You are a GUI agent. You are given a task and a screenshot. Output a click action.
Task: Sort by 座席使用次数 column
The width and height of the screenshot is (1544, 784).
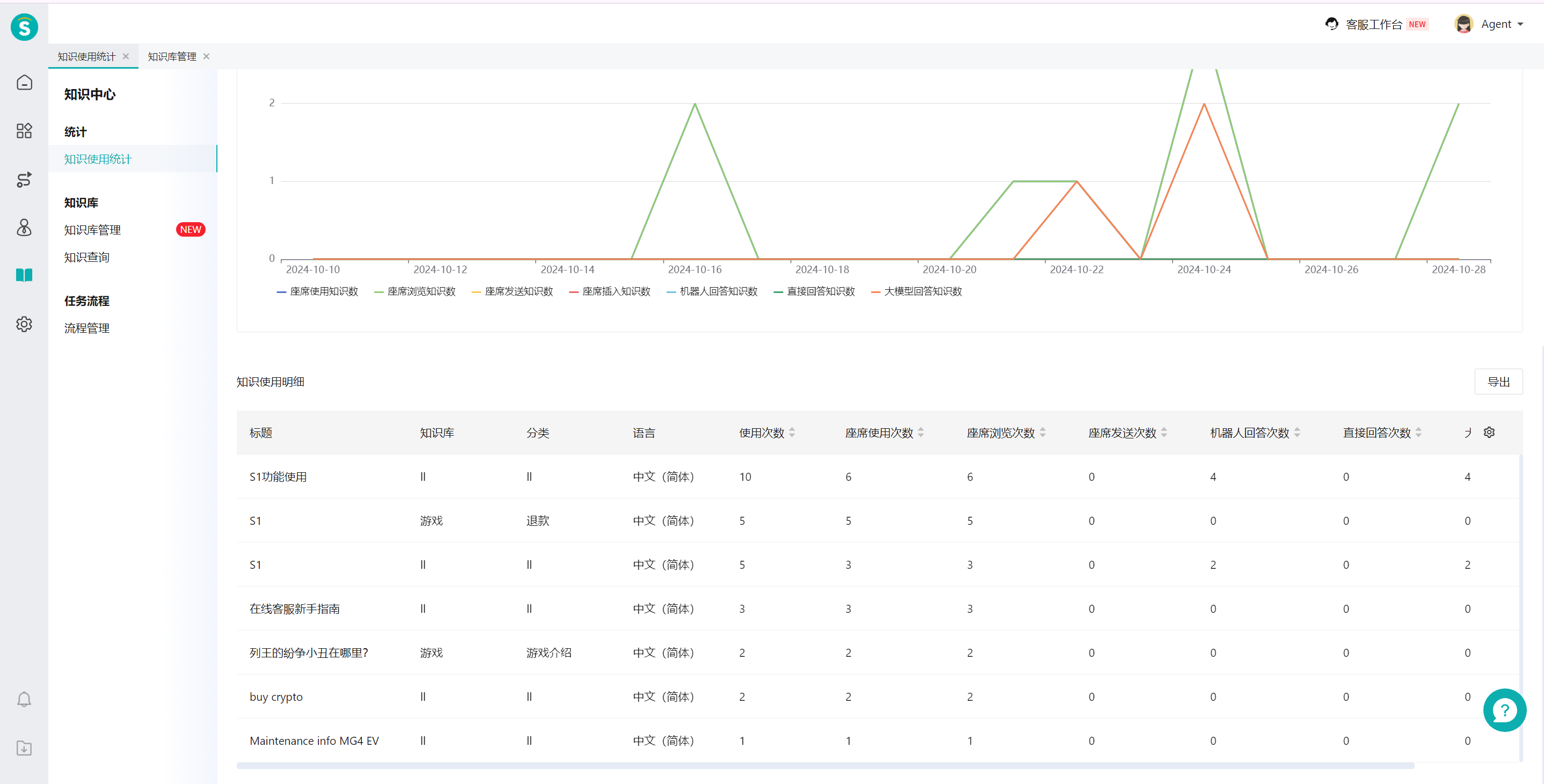pyautogui.click(x=921, y=433)
